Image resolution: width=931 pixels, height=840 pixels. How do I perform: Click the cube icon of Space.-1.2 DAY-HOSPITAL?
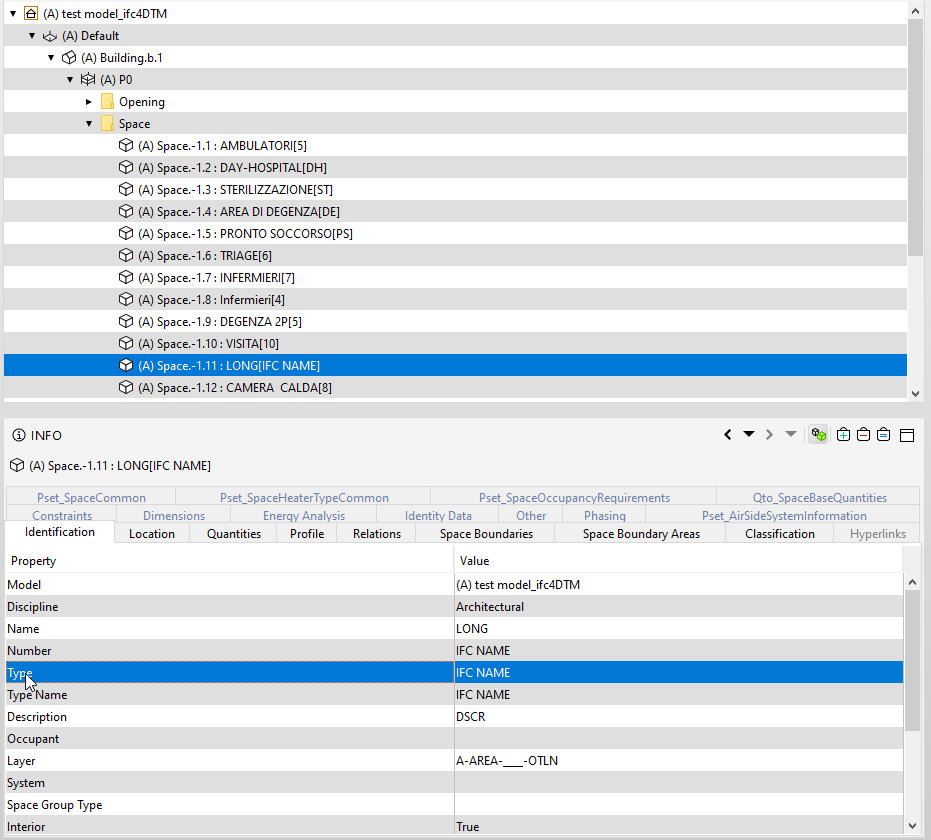(x=126, y=167)
